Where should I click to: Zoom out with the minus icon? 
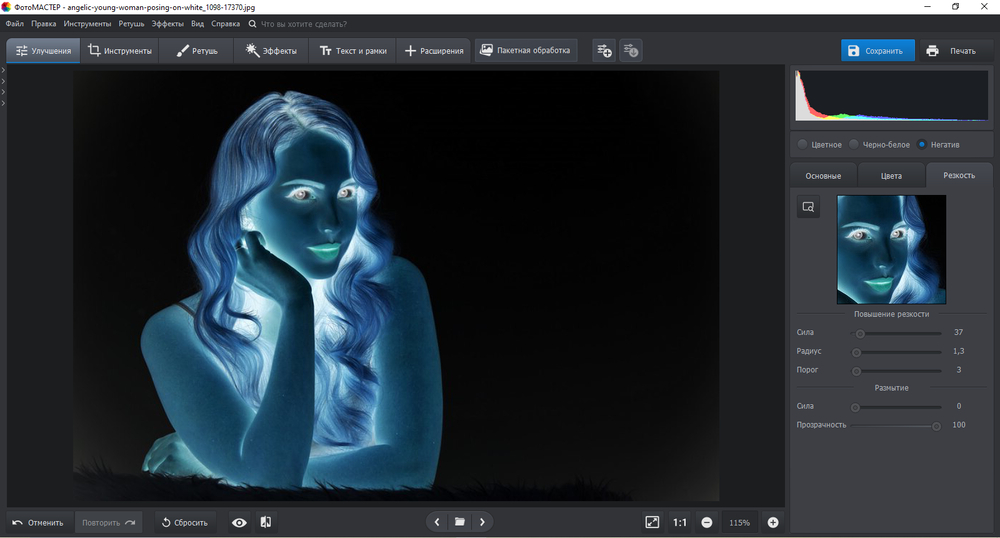(x=707, y=522)
